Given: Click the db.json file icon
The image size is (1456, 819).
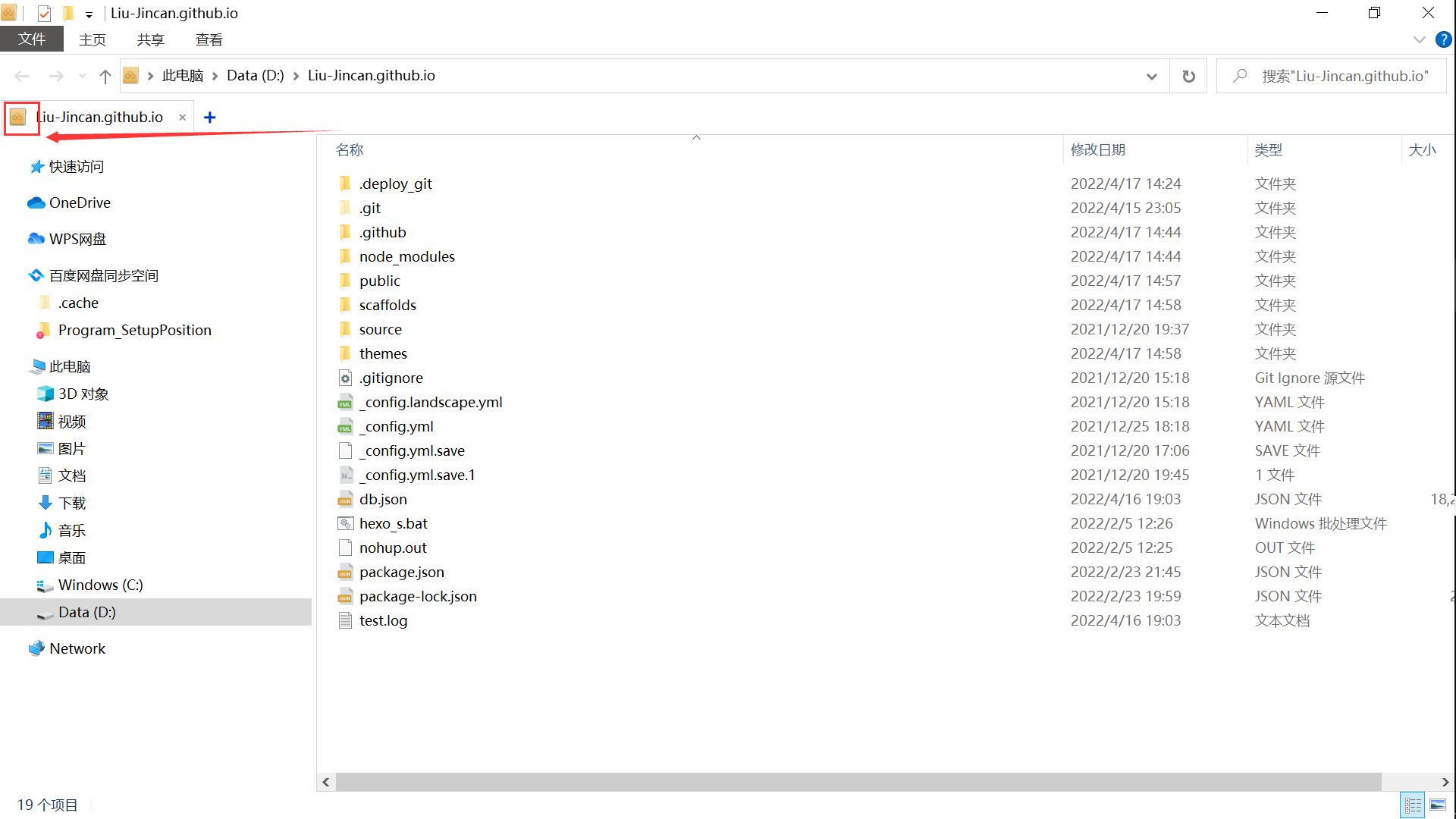Looking at the screenshot, I should click(346, 500).
